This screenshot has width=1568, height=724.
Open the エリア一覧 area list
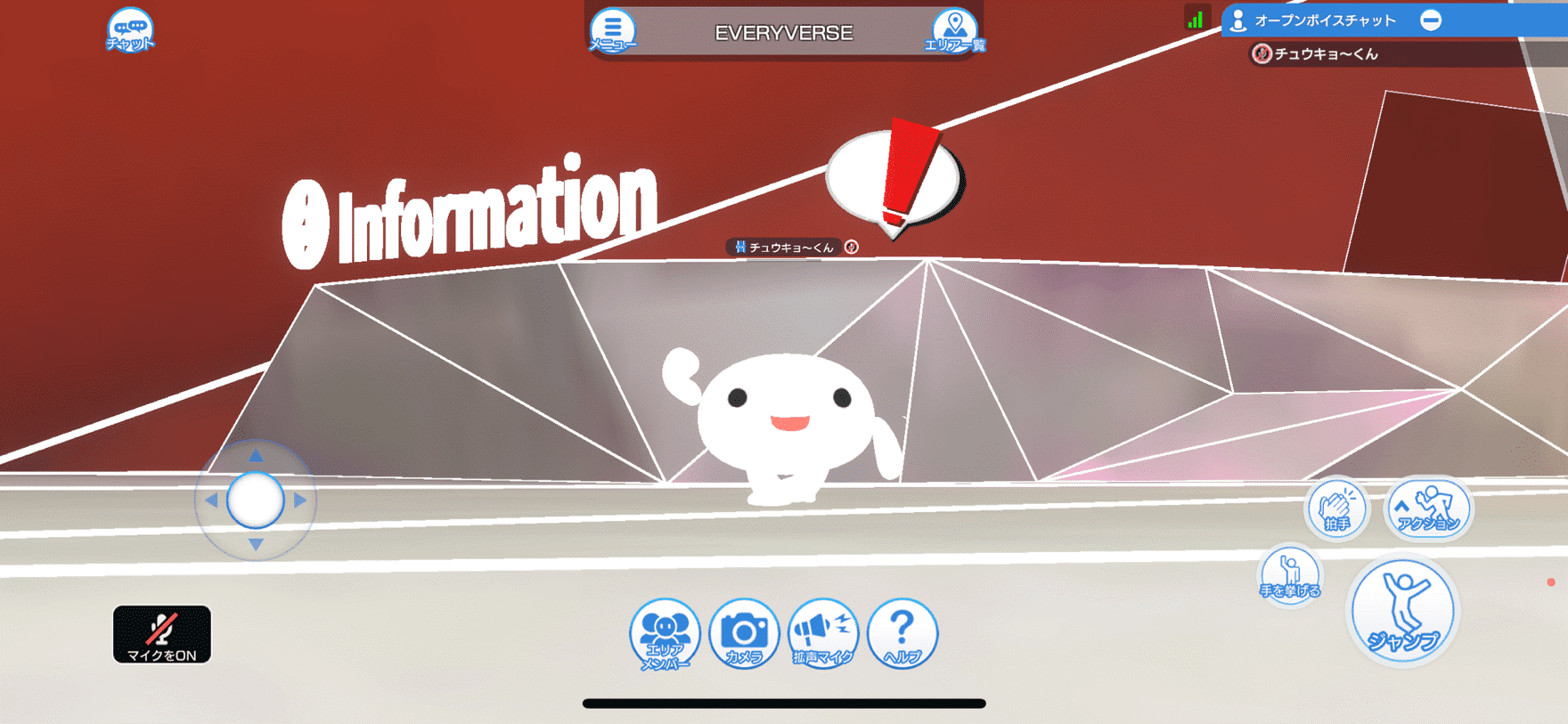point(954,31)
